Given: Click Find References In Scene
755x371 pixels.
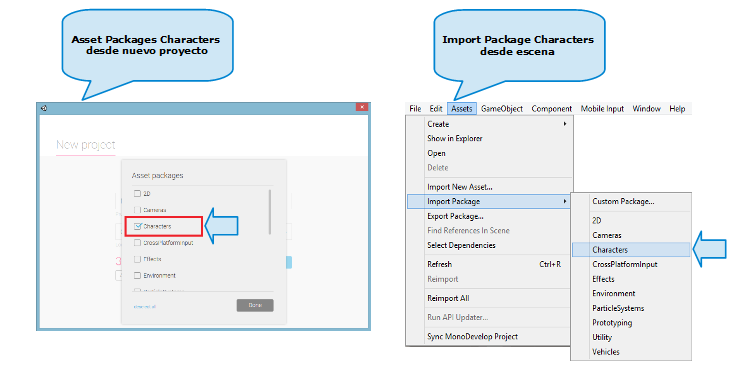Looking at the screenshot, I should [x=490, y=230].
